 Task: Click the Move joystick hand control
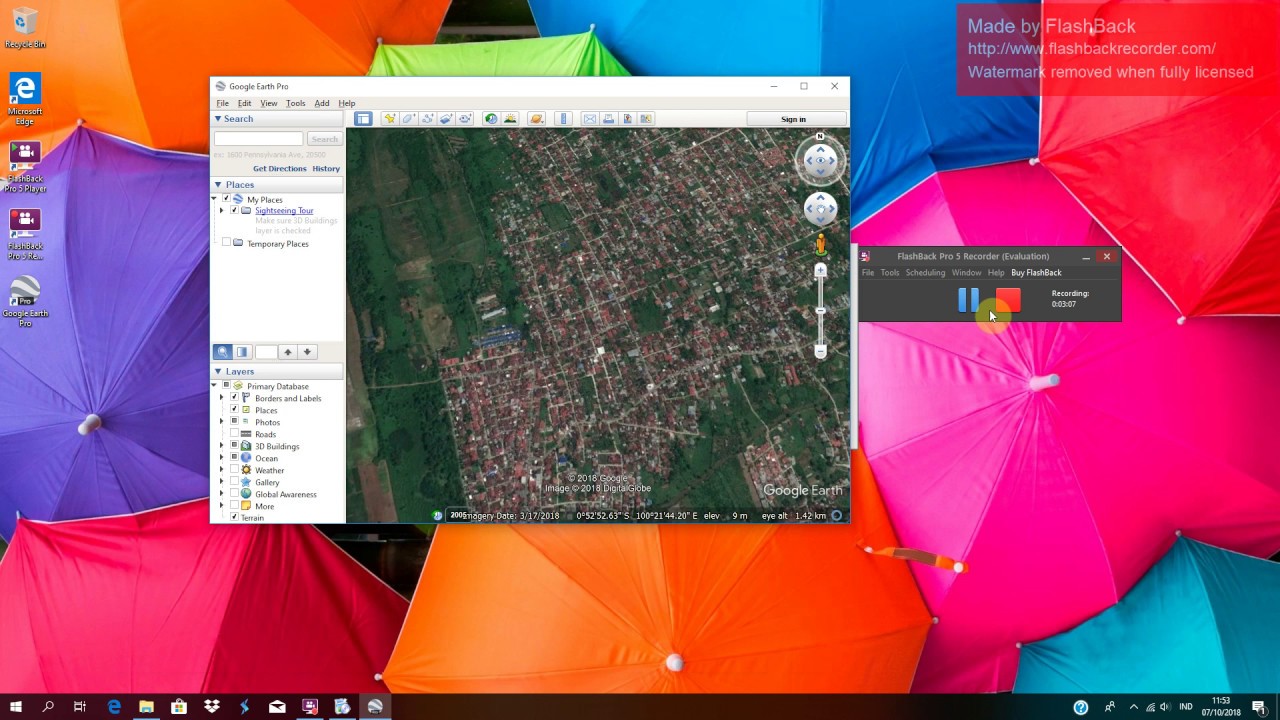pyautogui.click(x=820, y=208)
